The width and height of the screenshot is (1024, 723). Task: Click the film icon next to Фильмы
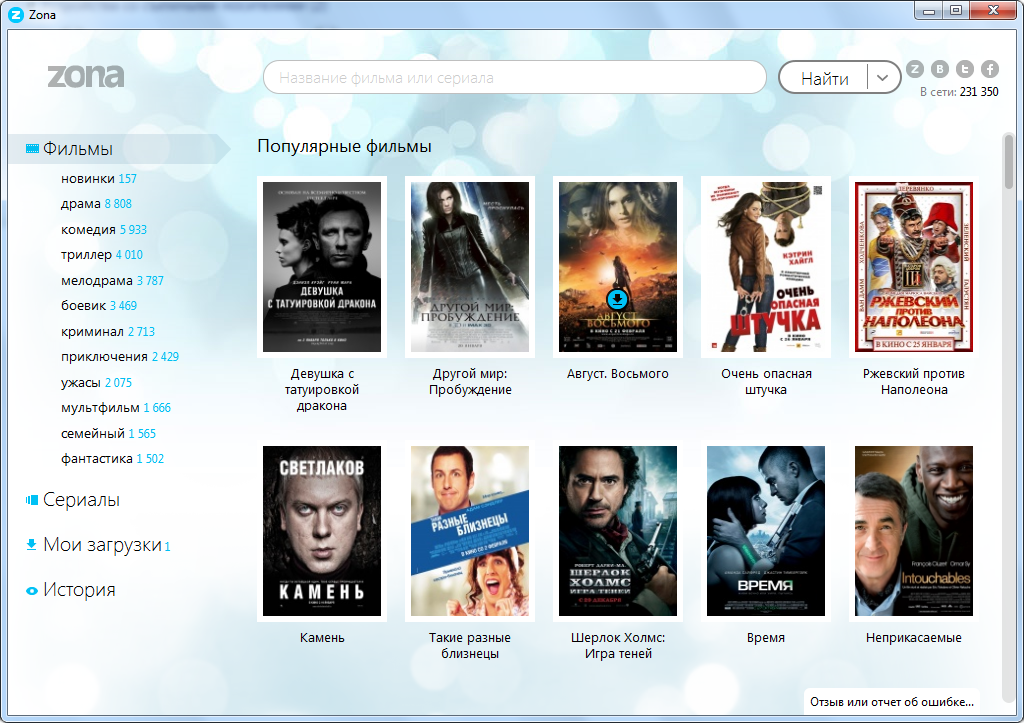[32, 149]
